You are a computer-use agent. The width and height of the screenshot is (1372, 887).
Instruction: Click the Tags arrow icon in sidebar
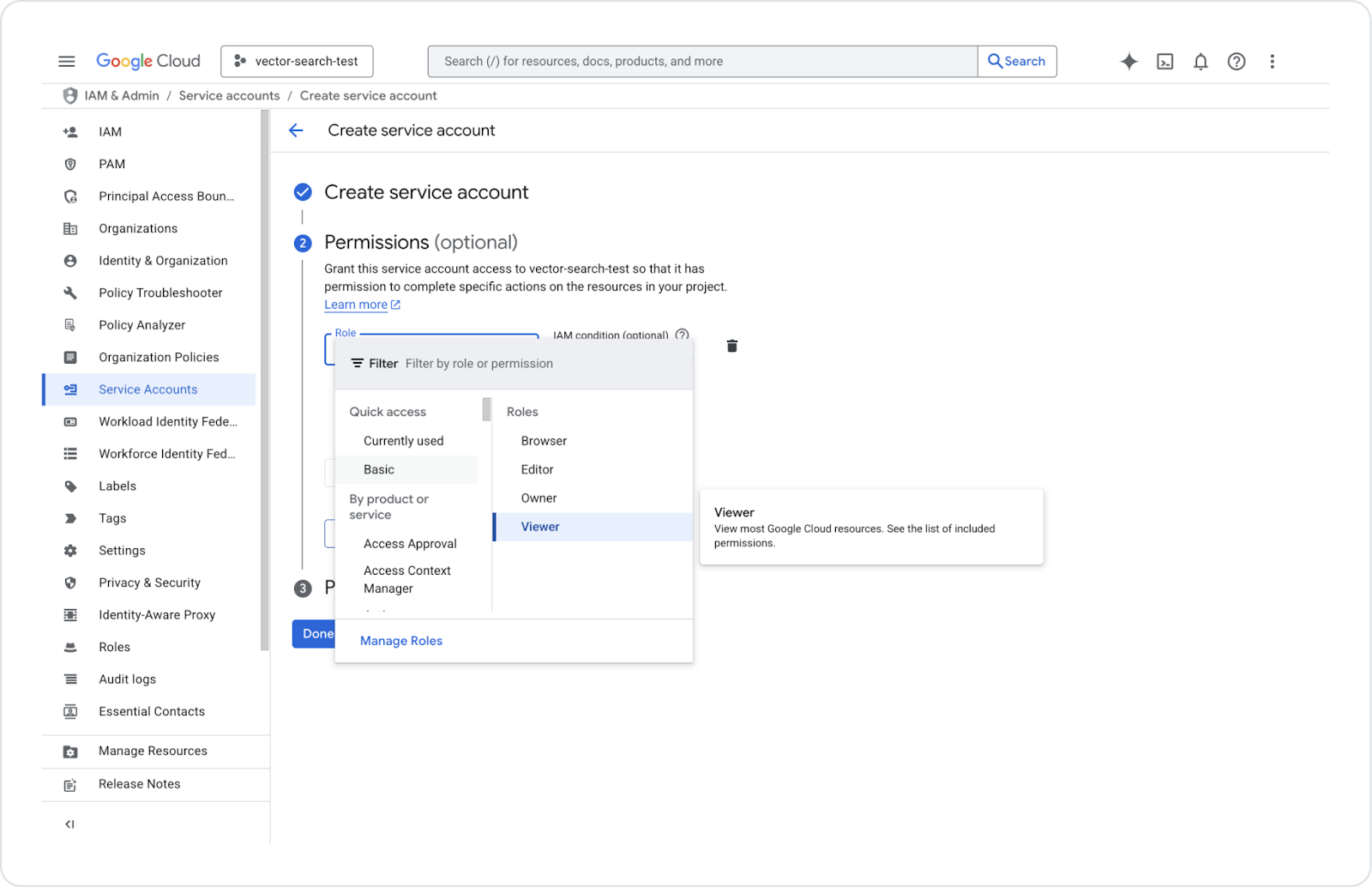click(x=70, y=518)
